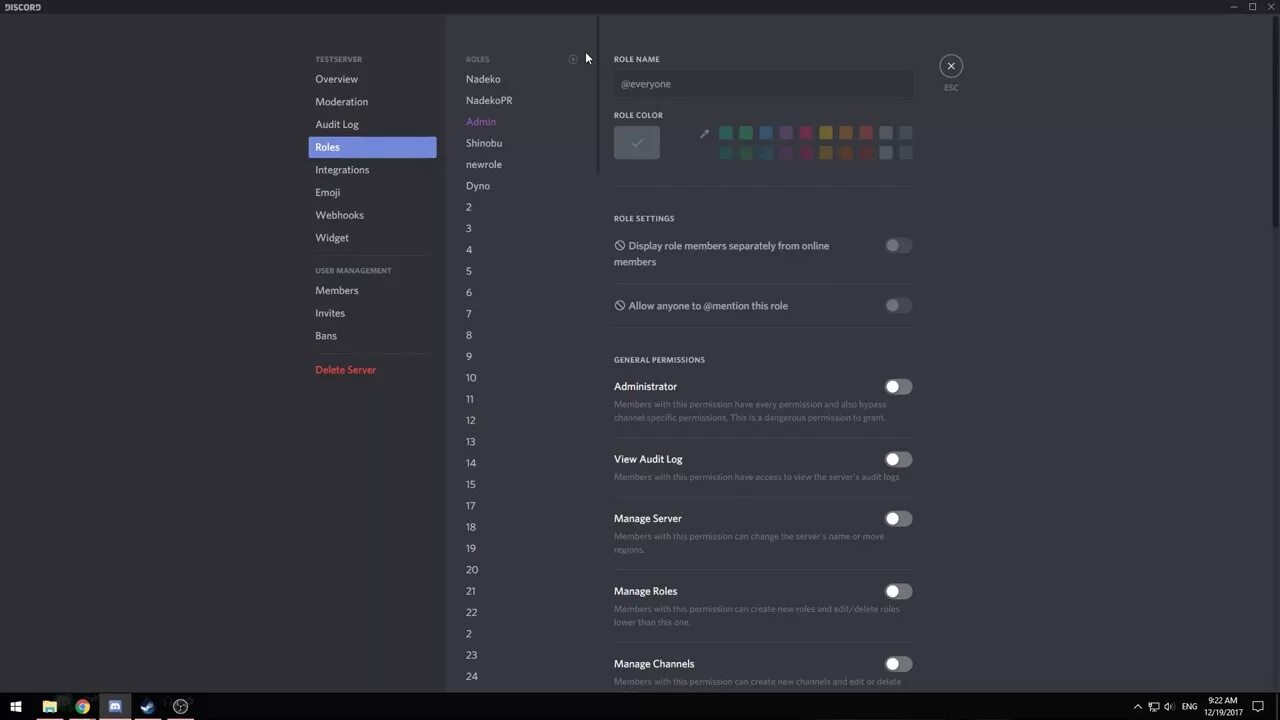The image size is (1280, 720).
Task: Select the default gray role color box
Action: point(637,142)
